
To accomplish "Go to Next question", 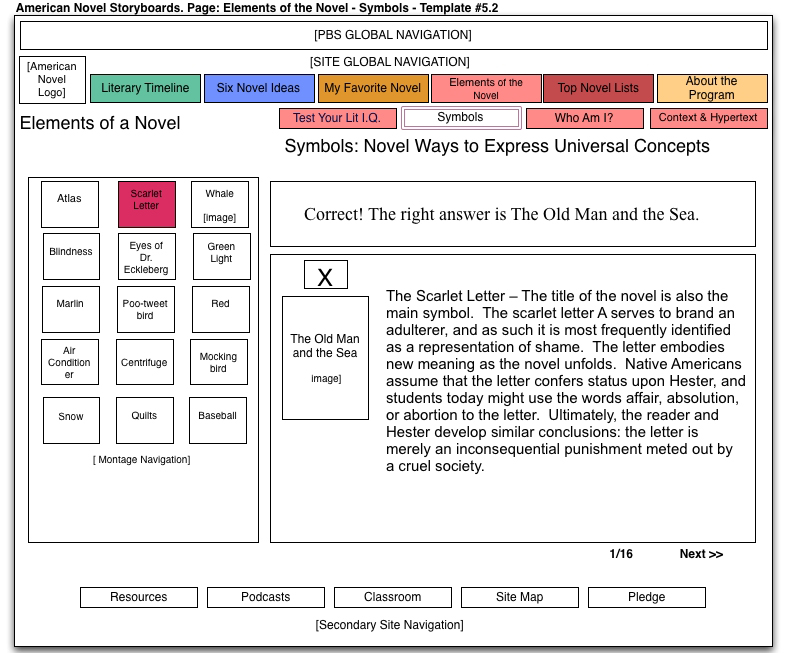I will pyautogui.click(x=701, y=554).
